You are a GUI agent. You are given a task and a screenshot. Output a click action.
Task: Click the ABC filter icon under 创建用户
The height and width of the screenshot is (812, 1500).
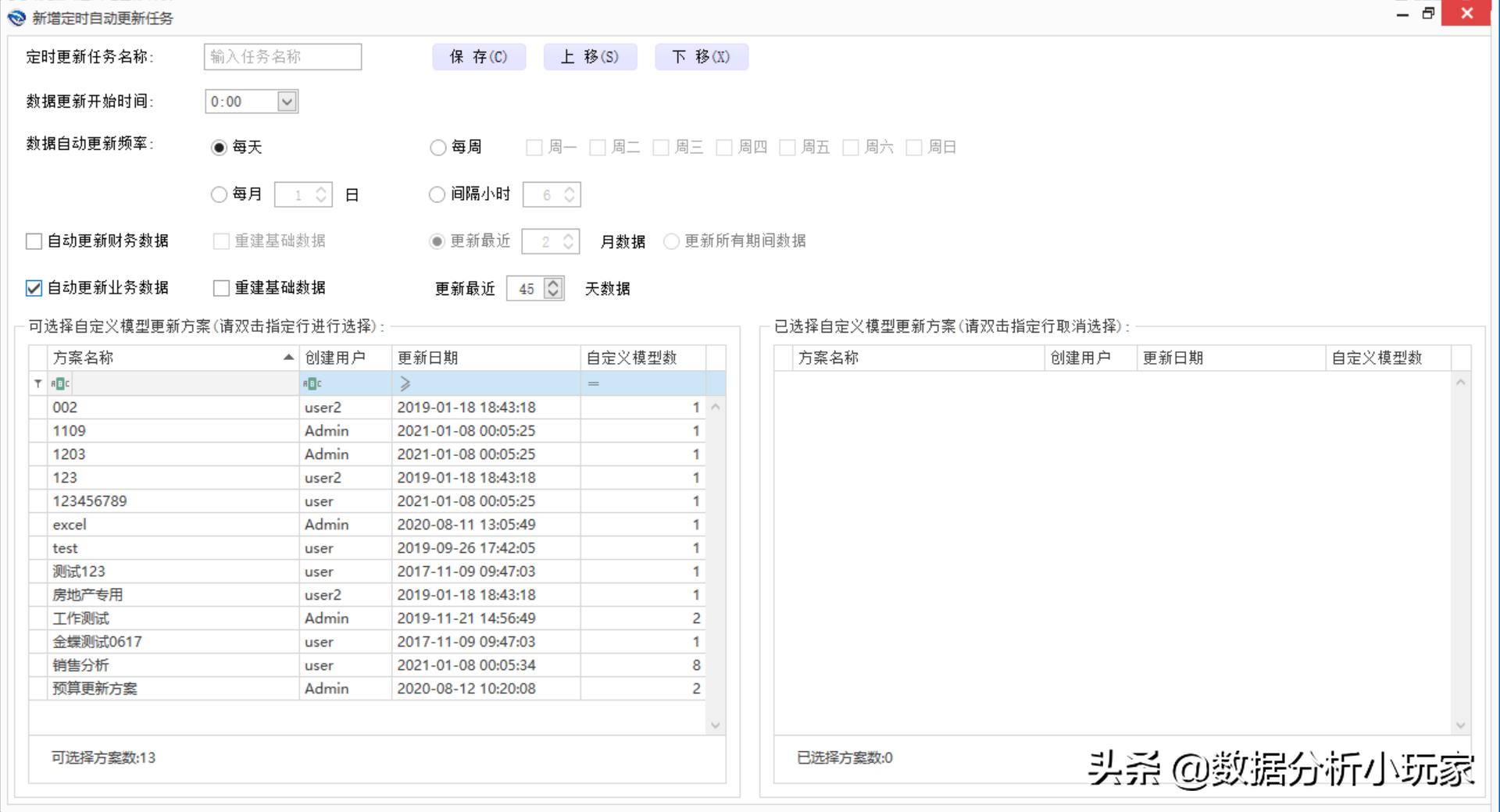pos(312,383)
